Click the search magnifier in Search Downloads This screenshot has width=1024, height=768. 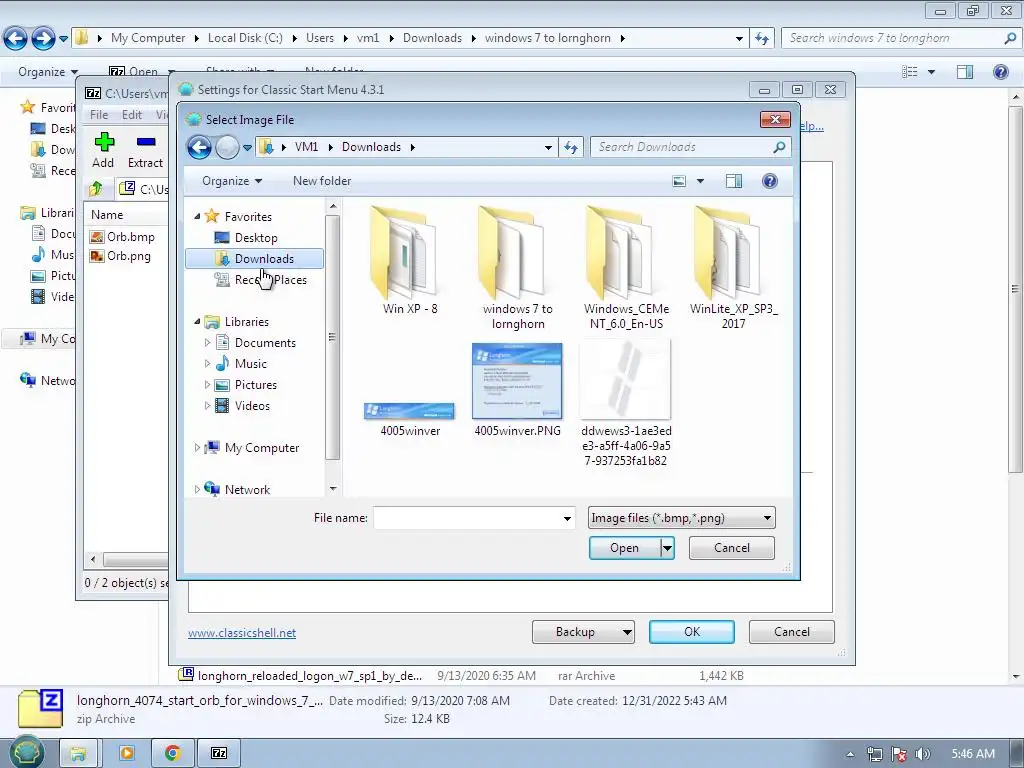pos(778,148)
